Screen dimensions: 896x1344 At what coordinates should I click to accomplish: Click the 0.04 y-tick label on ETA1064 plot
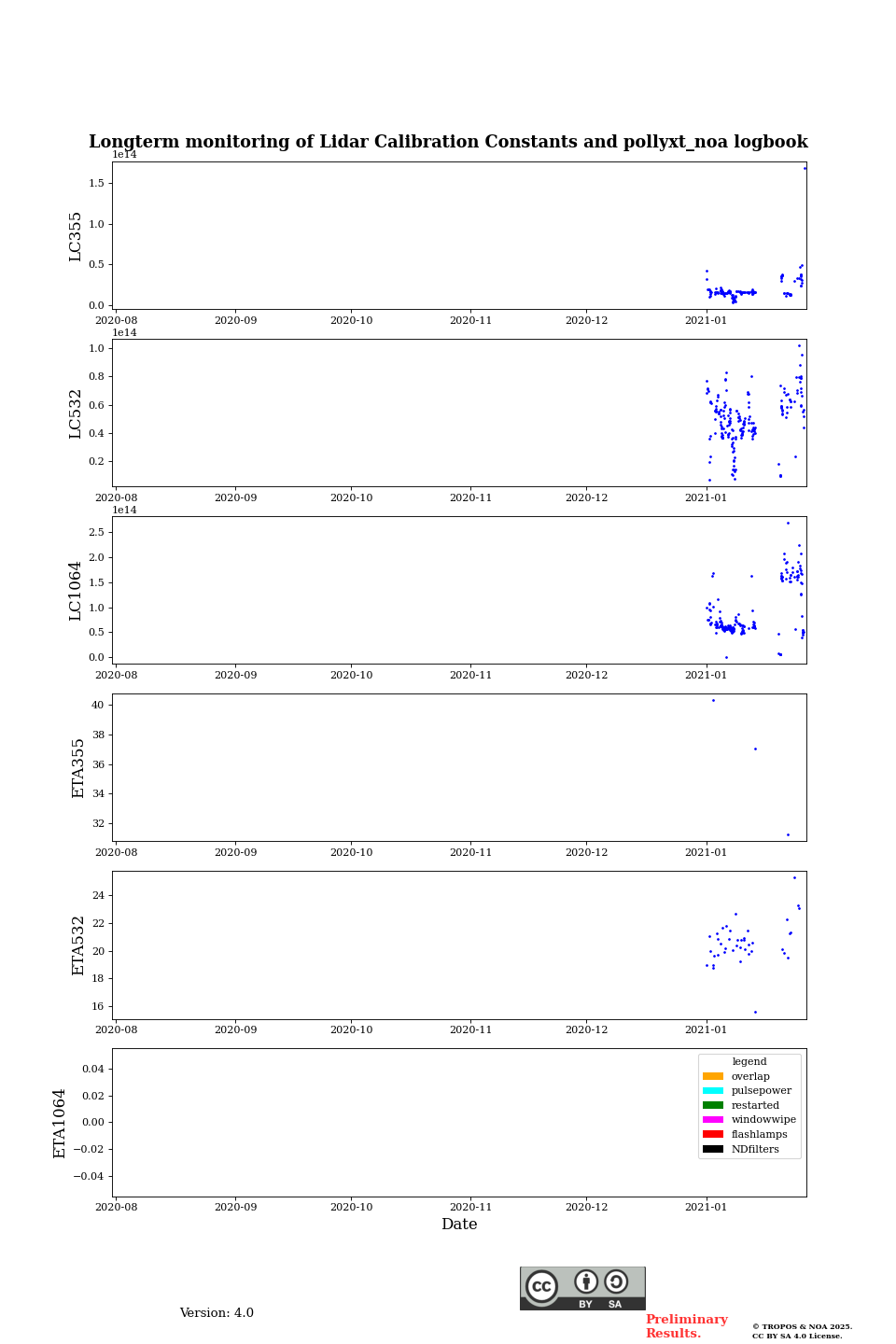92,1069
